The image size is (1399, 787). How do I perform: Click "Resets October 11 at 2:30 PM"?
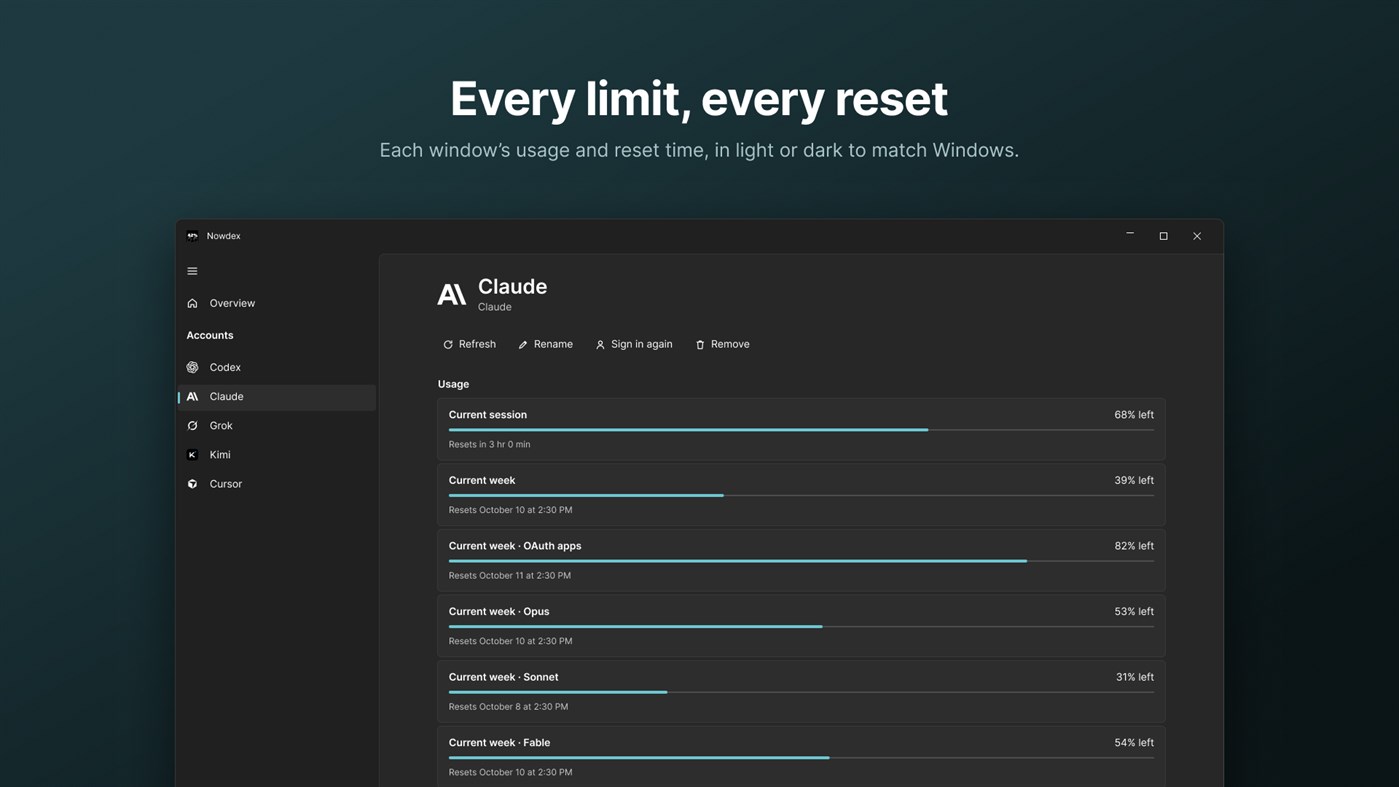click(510, 576)
